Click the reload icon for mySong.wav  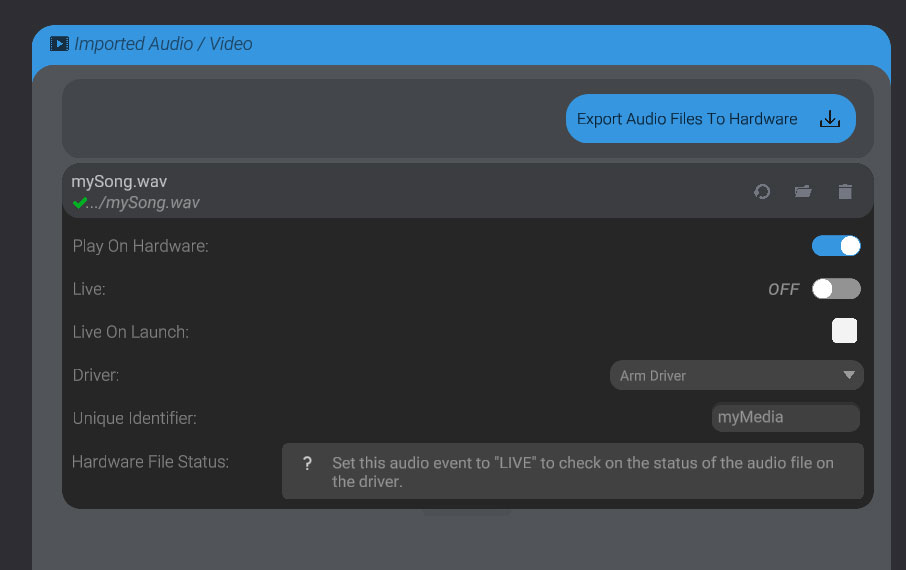(x=762, y=191)
